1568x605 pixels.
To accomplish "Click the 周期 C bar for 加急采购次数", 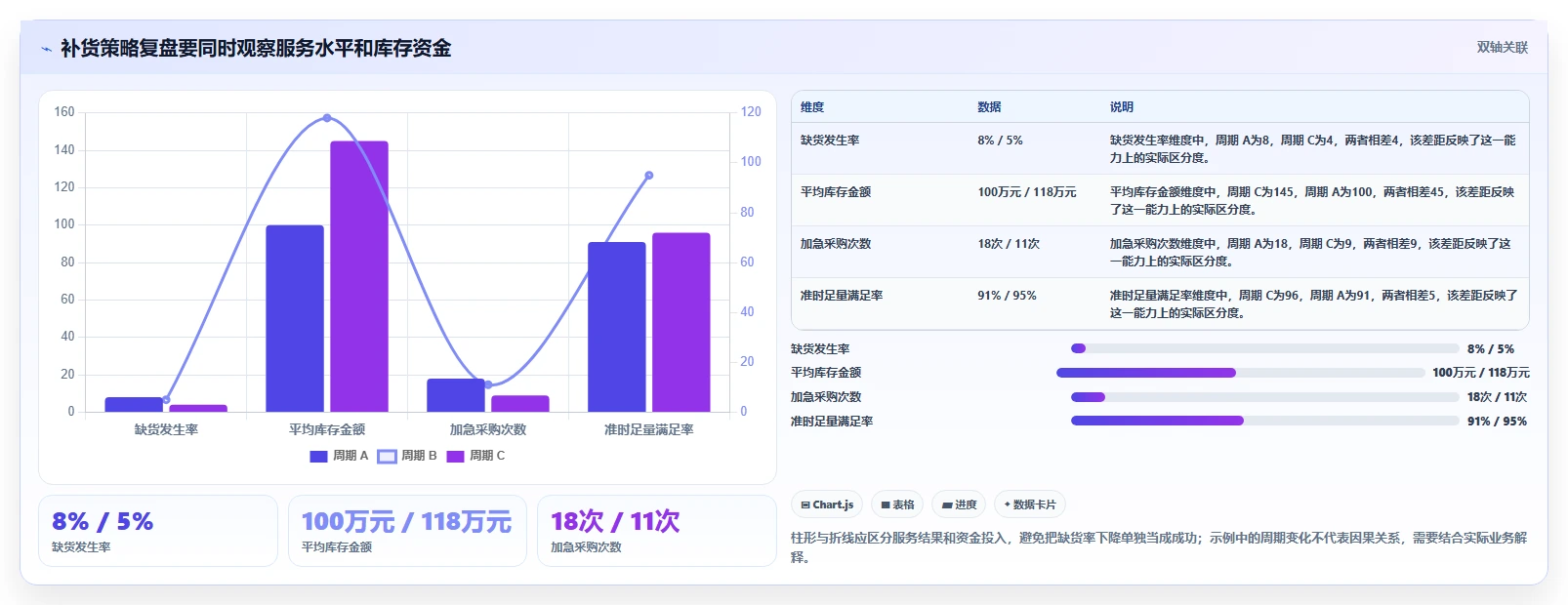I will [520, 403].
